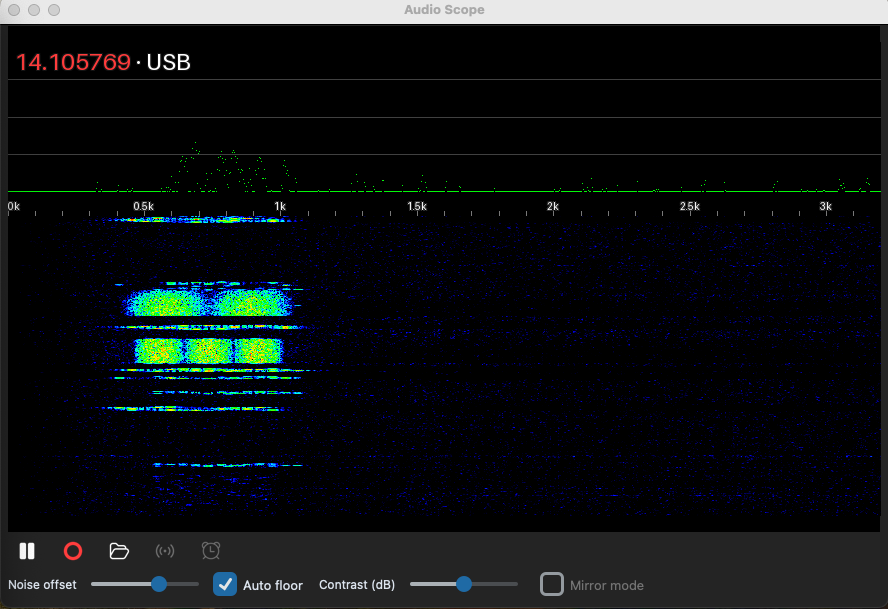888x609 pixels.
Task: Click the 2k frequency axis label
Action: click(x=553, y=206)
